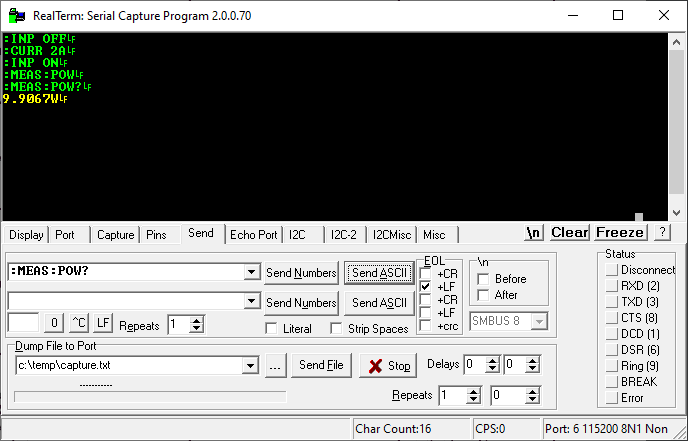The image size is (688, 441).
Task: Expand the capture.txt file path dropdown
Action: [250, 366]
